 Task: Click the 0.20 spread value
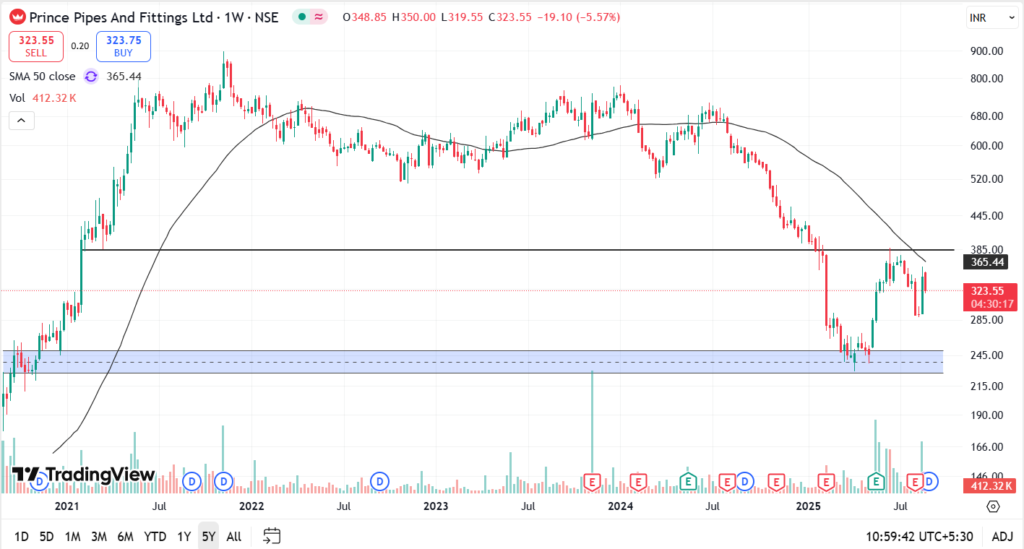point(80,46)
